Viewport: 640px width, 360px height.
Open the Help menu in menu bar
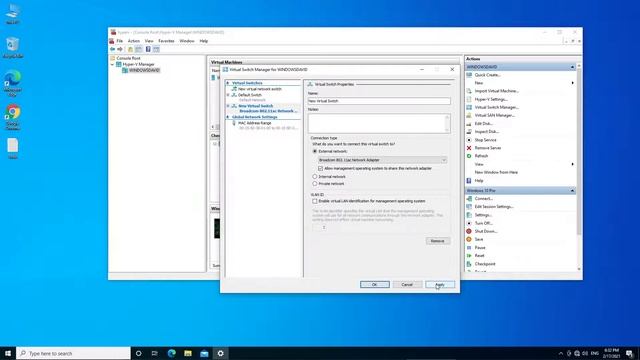pos(204,41)
